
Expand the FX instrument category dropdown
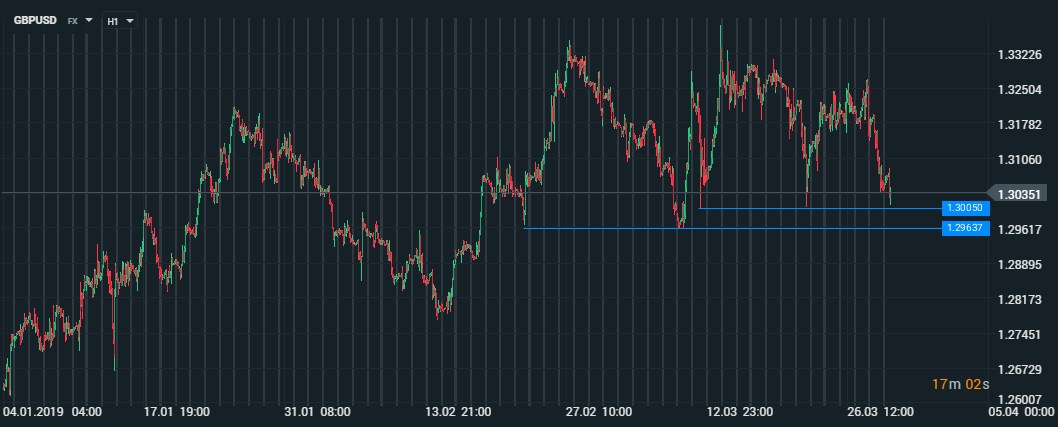[80, 21]
